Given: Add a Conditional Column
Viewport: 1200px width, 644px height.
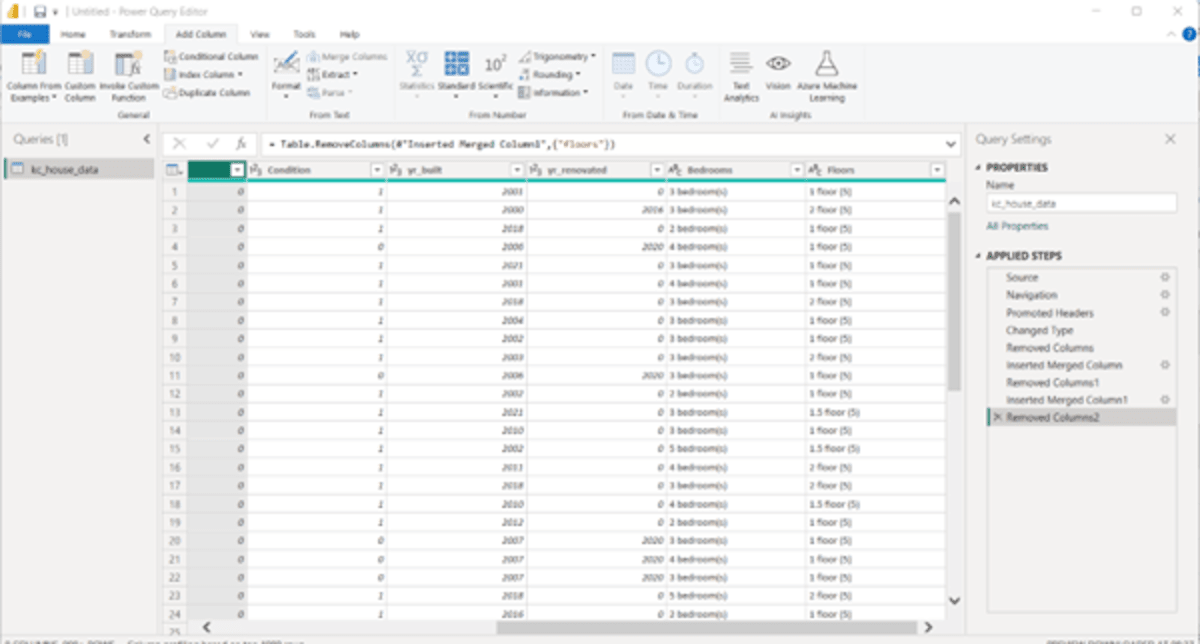Looking at the screenshot, I should coord(211,57).
